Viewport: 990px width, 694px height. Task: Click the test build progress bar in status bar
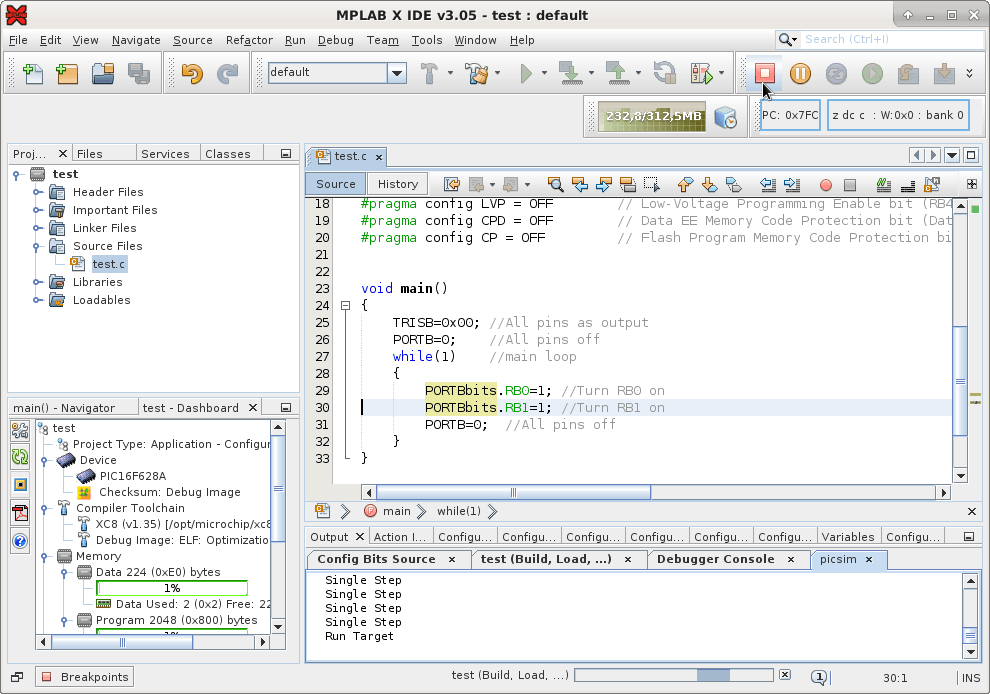click(x=674, y=675)
